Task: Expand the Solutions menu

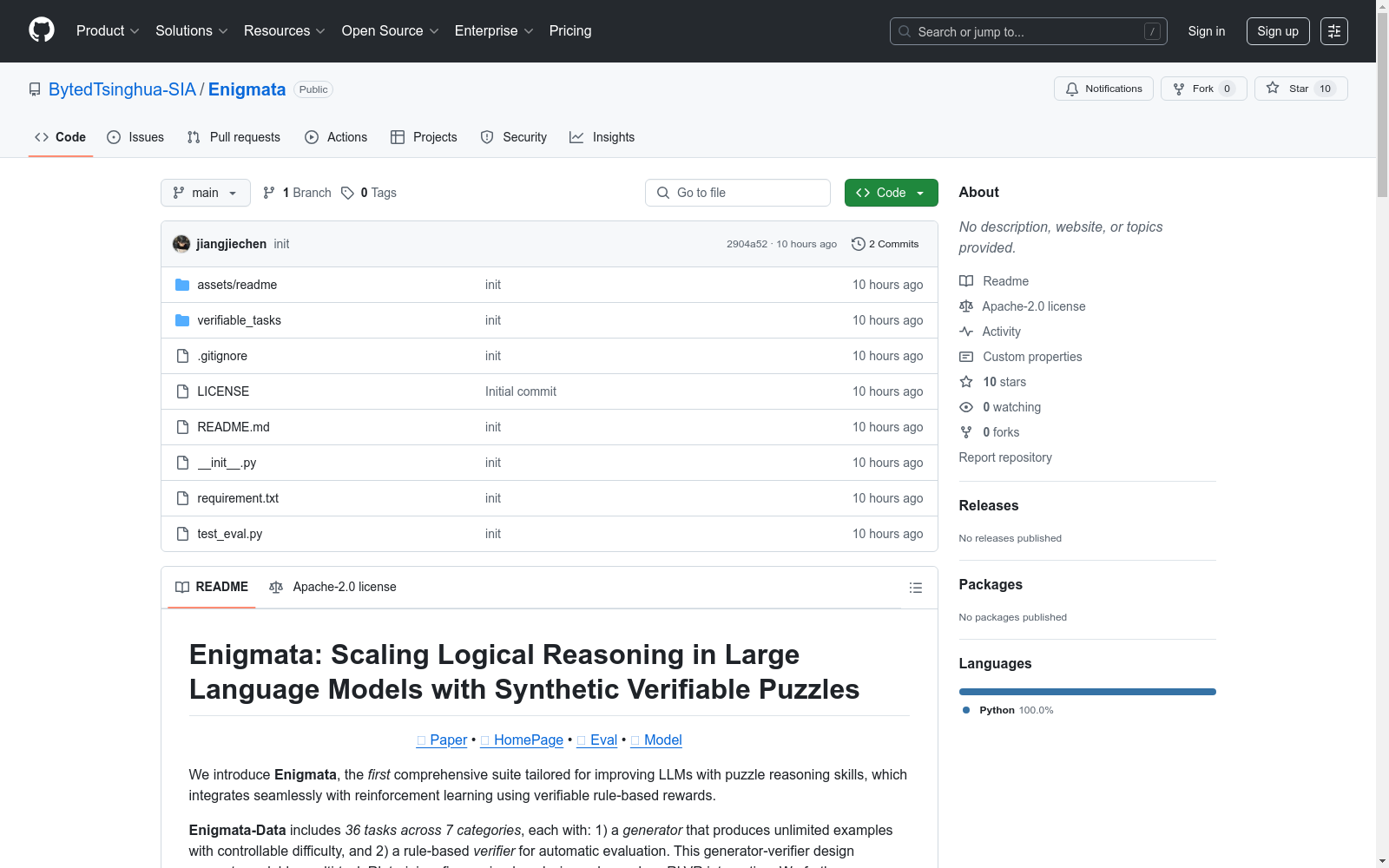Action: click(191, 31)
